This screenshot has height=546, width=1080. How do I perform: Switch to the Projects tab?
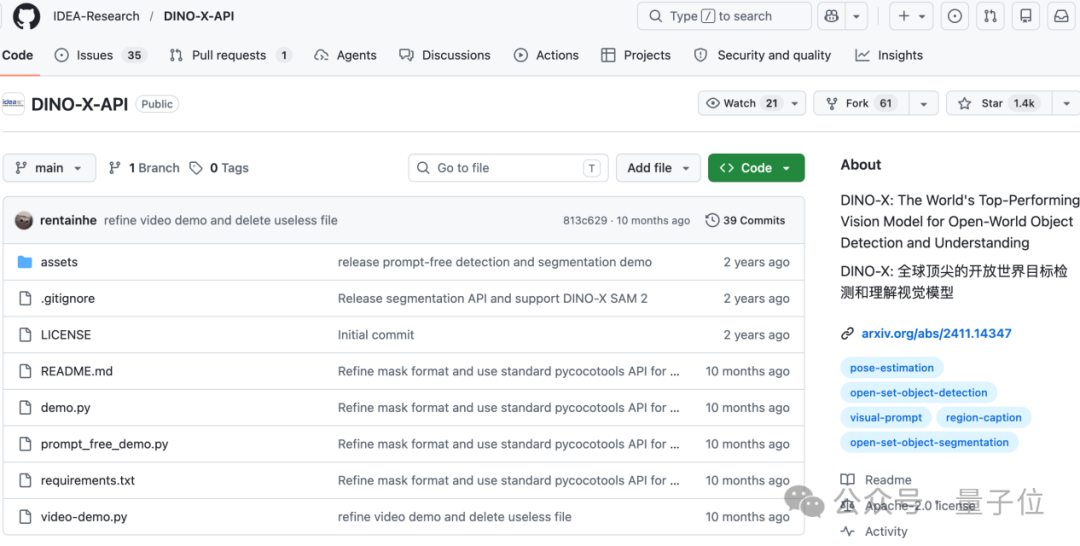636,55
